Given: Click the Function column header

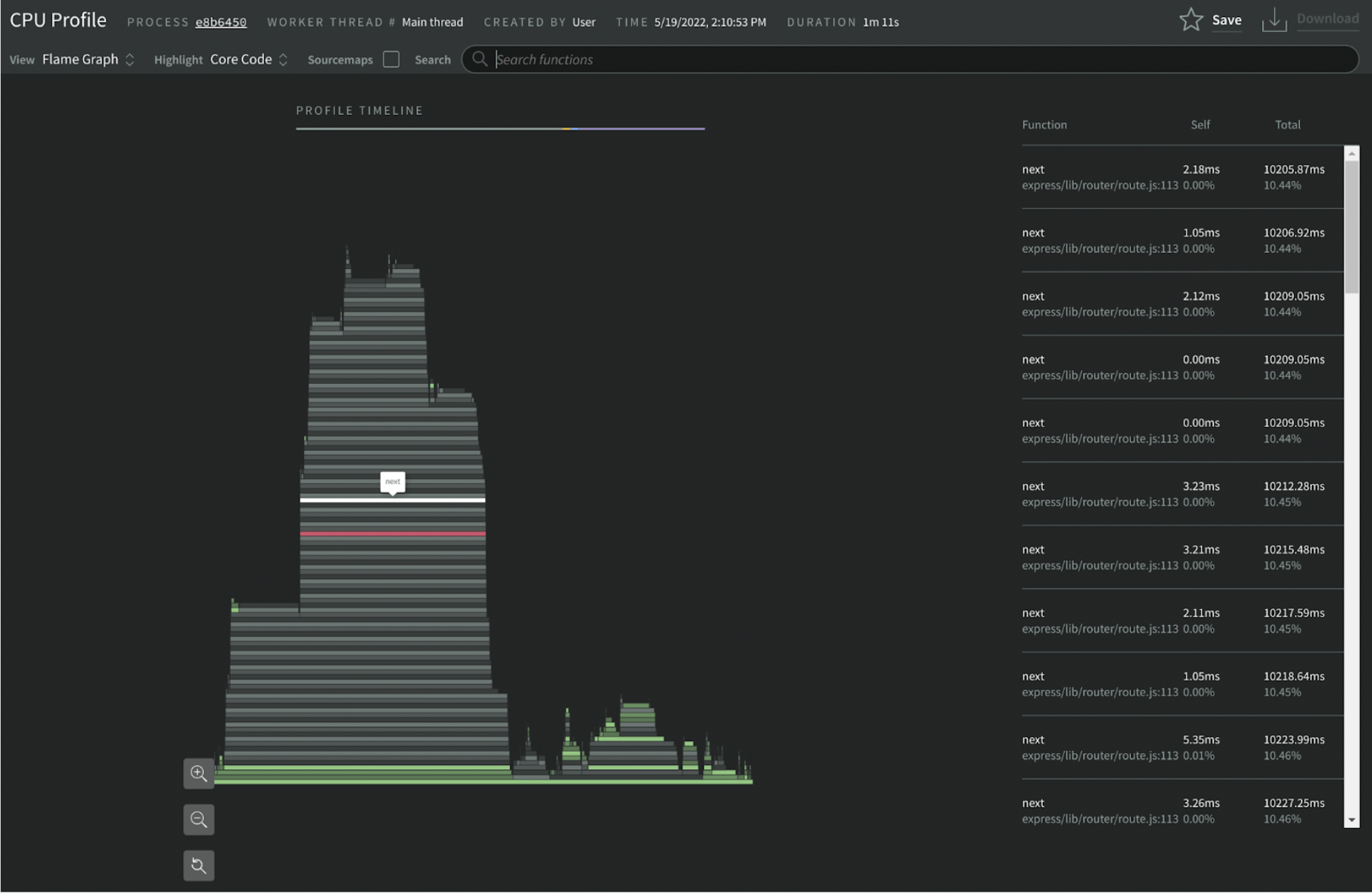Looking at the screenshot, I should pyautogui.click(x=1044, y=125).
